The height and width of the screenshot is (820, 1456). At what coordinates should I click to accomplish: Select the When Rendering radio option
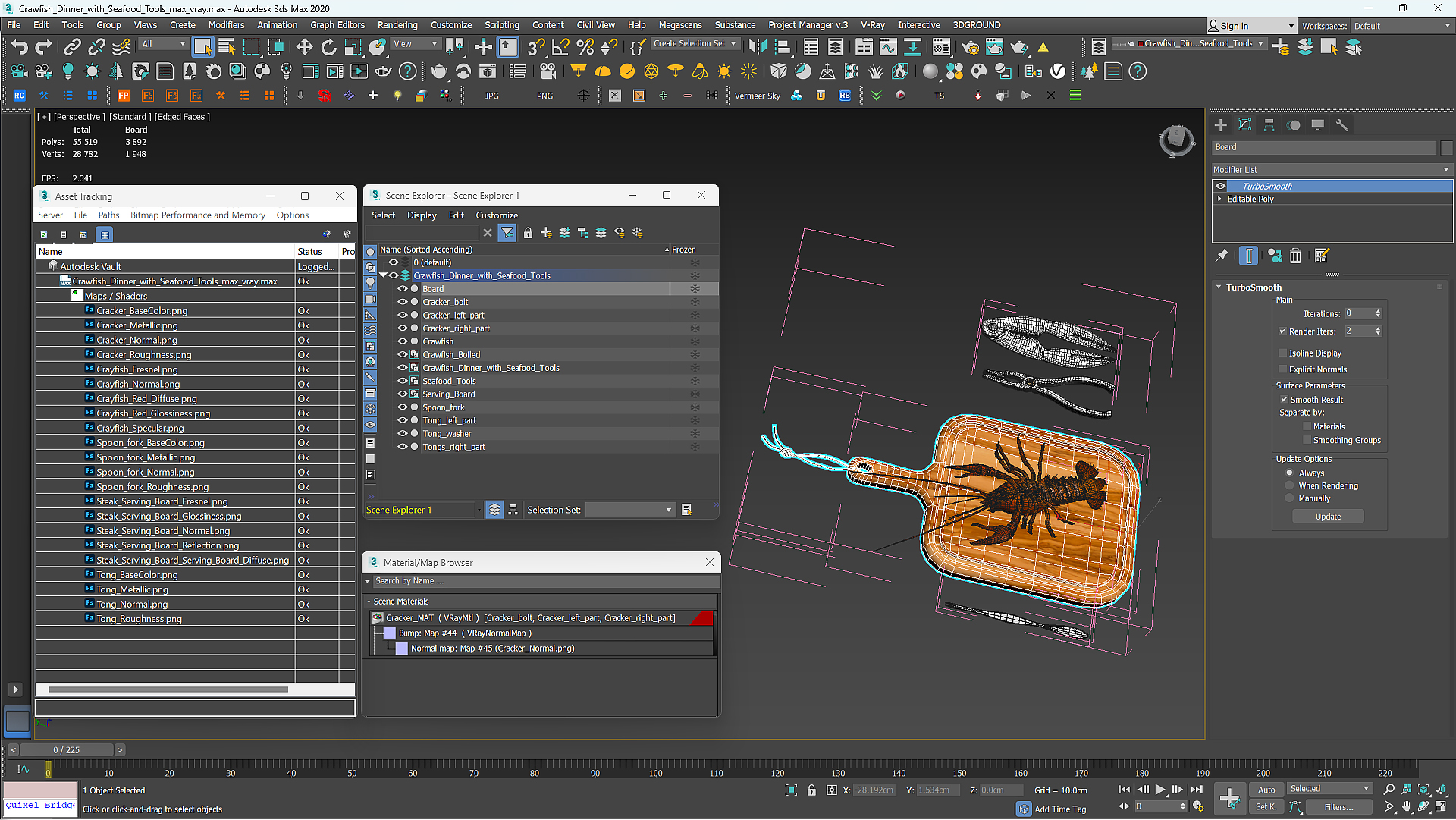click(x=1289, y=486)
